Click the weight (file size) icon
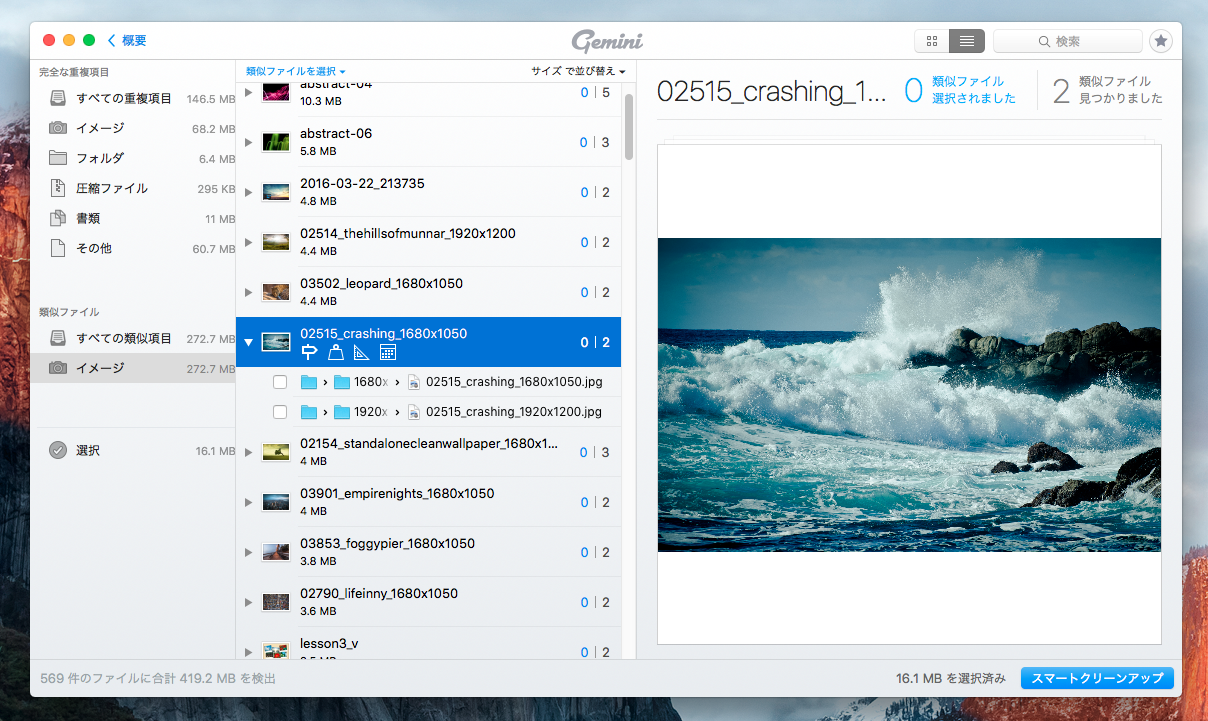 pos(336,352)
